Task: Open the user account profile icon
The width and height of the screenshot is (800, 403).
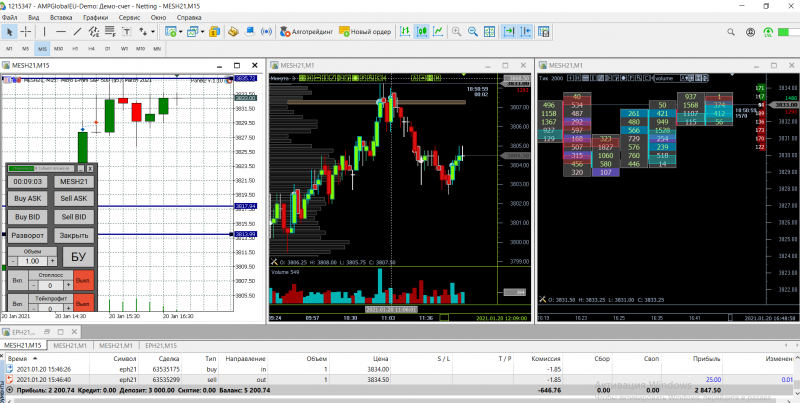Action: coord(750,32)
